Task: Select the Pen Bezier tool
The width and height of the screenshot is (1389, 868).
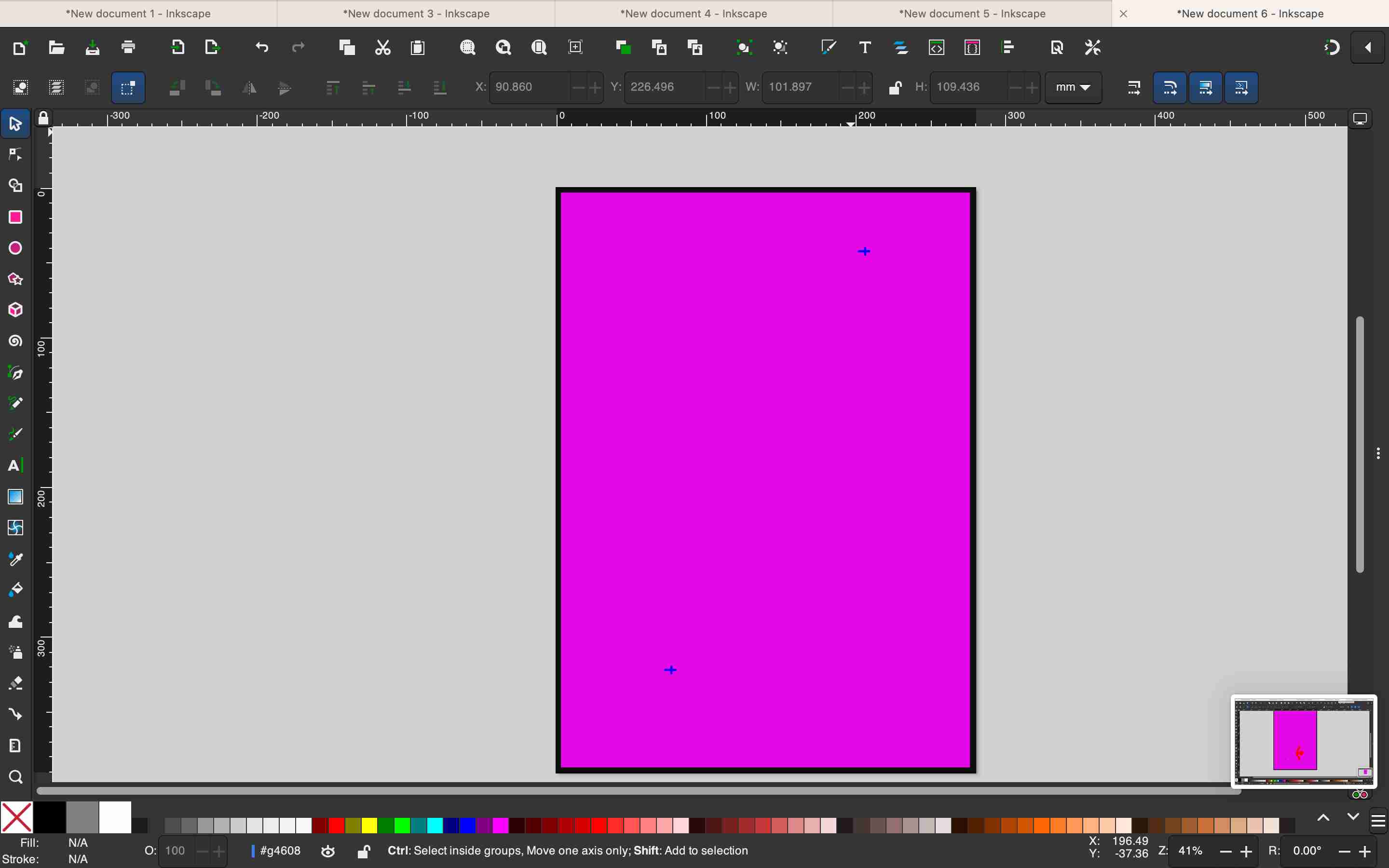Action: click(15, 373)
